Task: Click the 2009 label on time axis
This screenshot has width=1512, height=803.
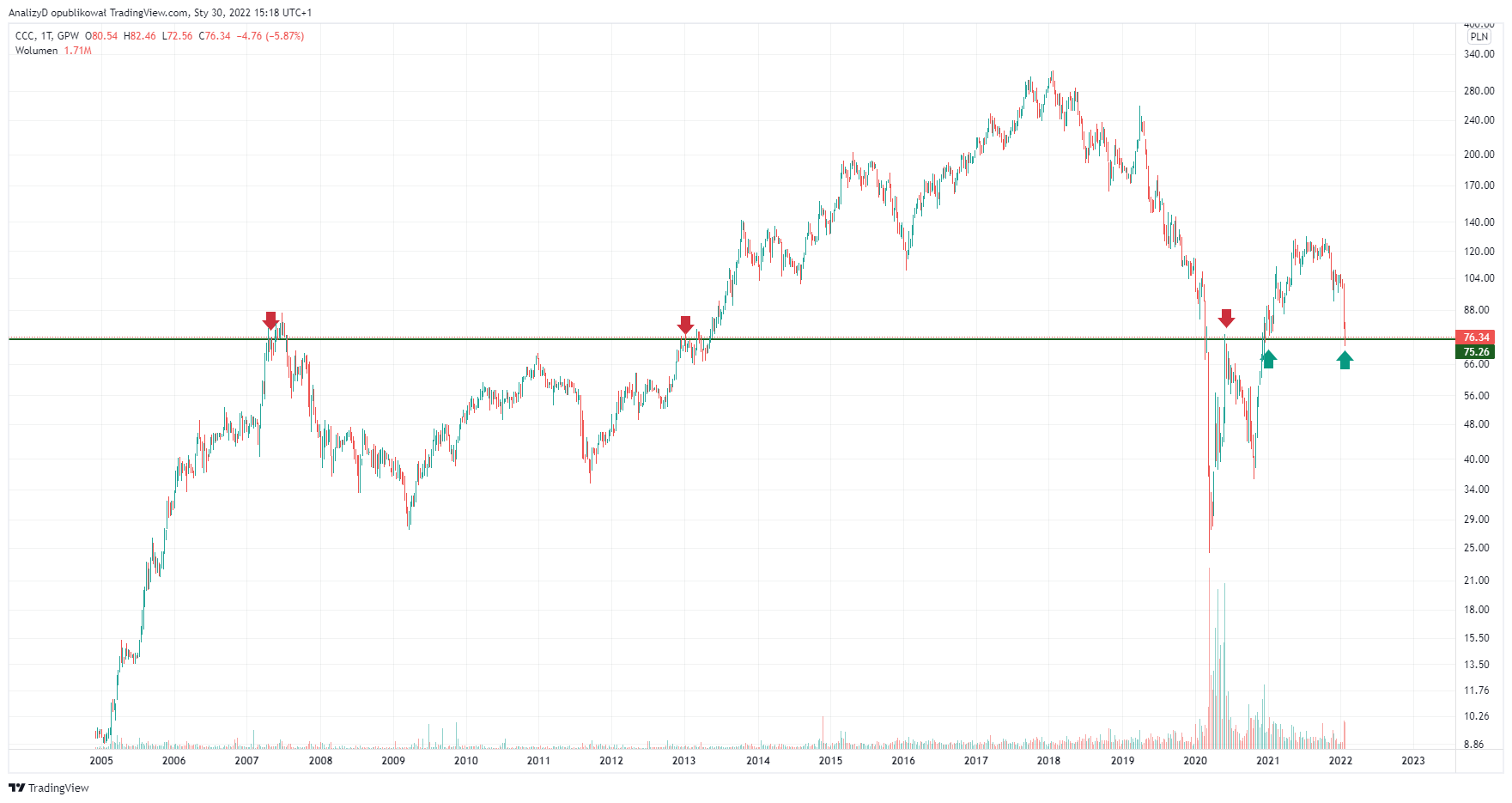Action: point(393,761)
